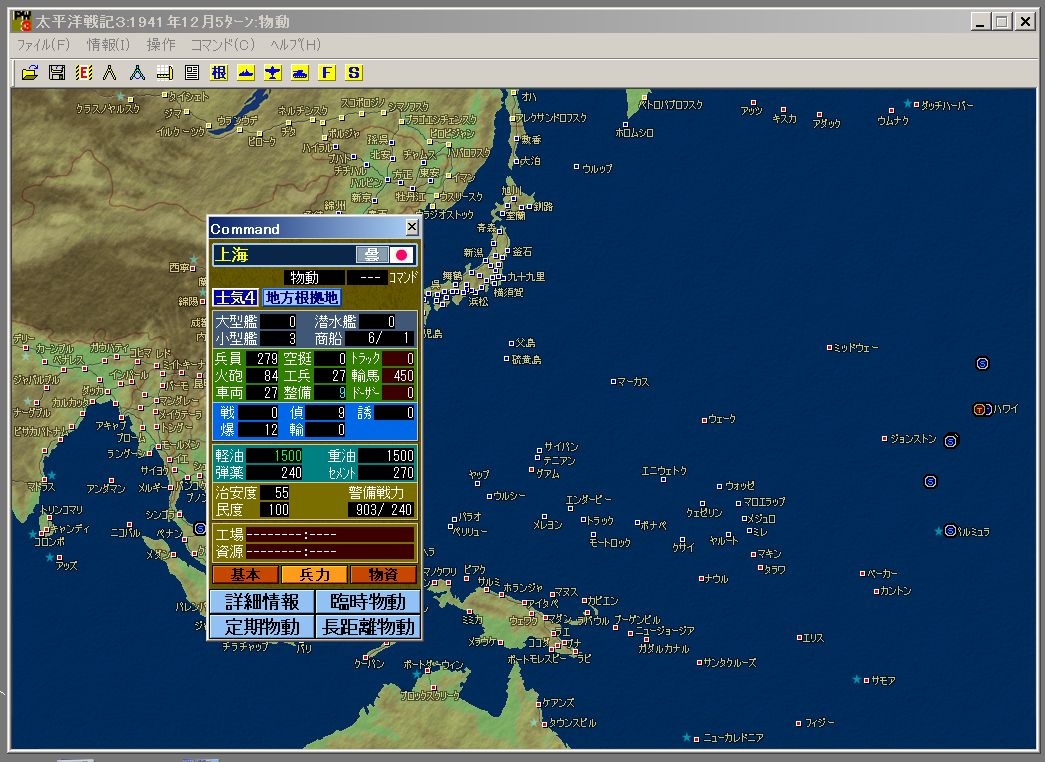Switch to the 基本 tab in Command panel
The image size is (1045, 762).
[245, 575]
